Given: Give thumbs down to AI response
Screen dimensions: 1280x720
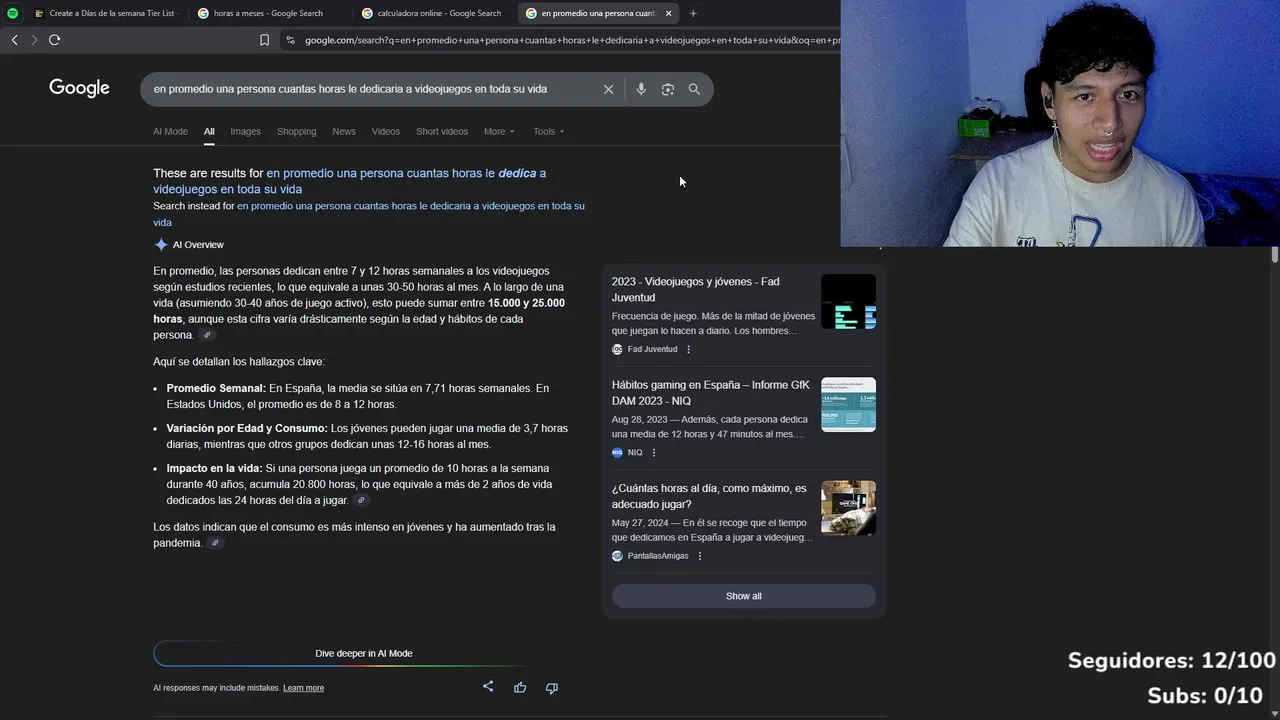Looking at the screenshot, I should coord(551,687).
